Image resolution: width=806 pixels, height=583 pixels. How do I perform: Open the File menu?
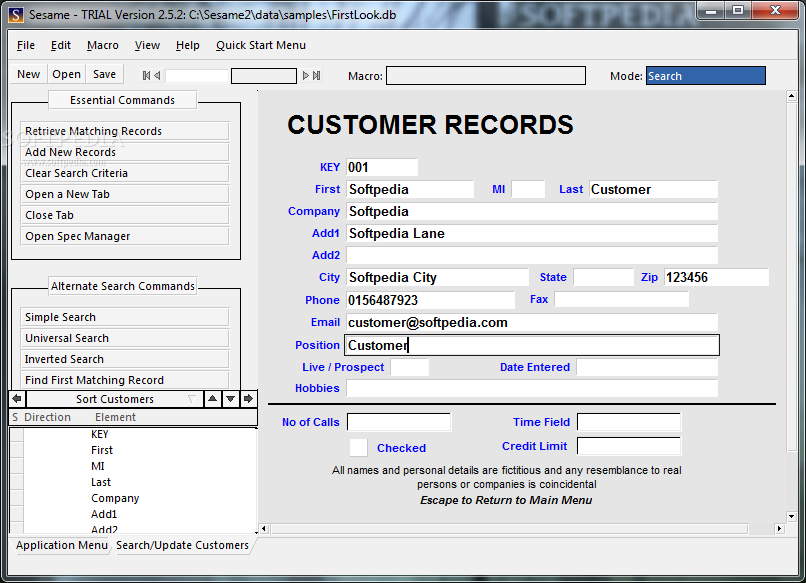(x=26, y=45)
